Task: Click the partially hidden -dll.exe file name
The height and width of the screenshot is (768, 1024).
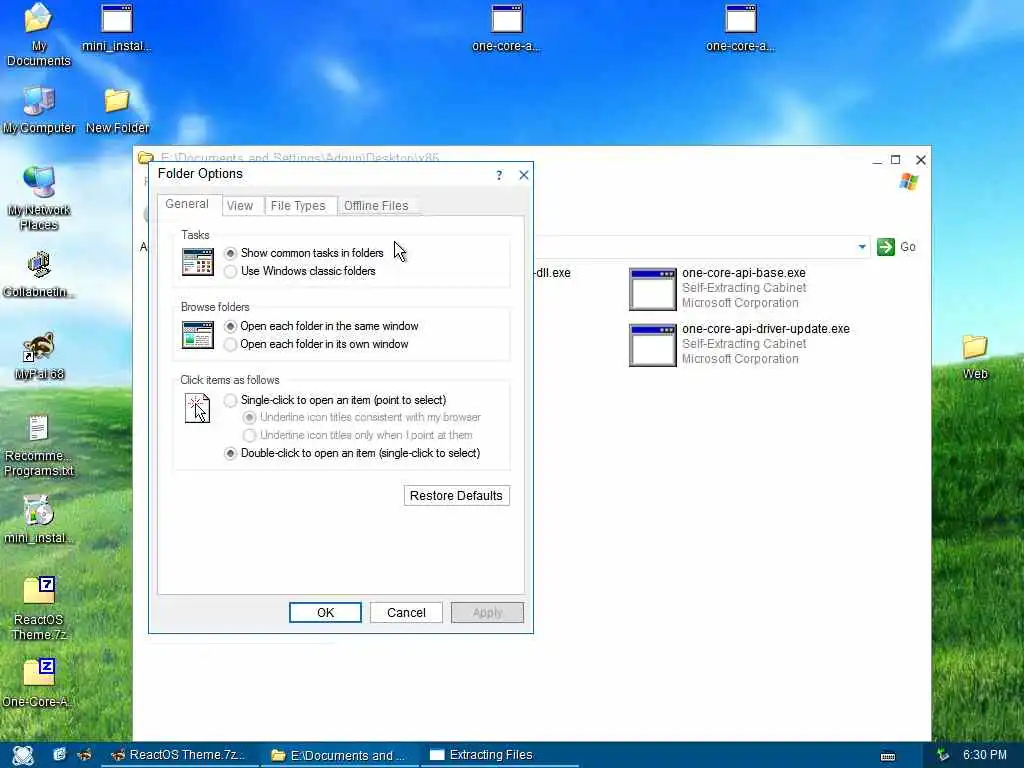Action: click(x=552, y=273)
